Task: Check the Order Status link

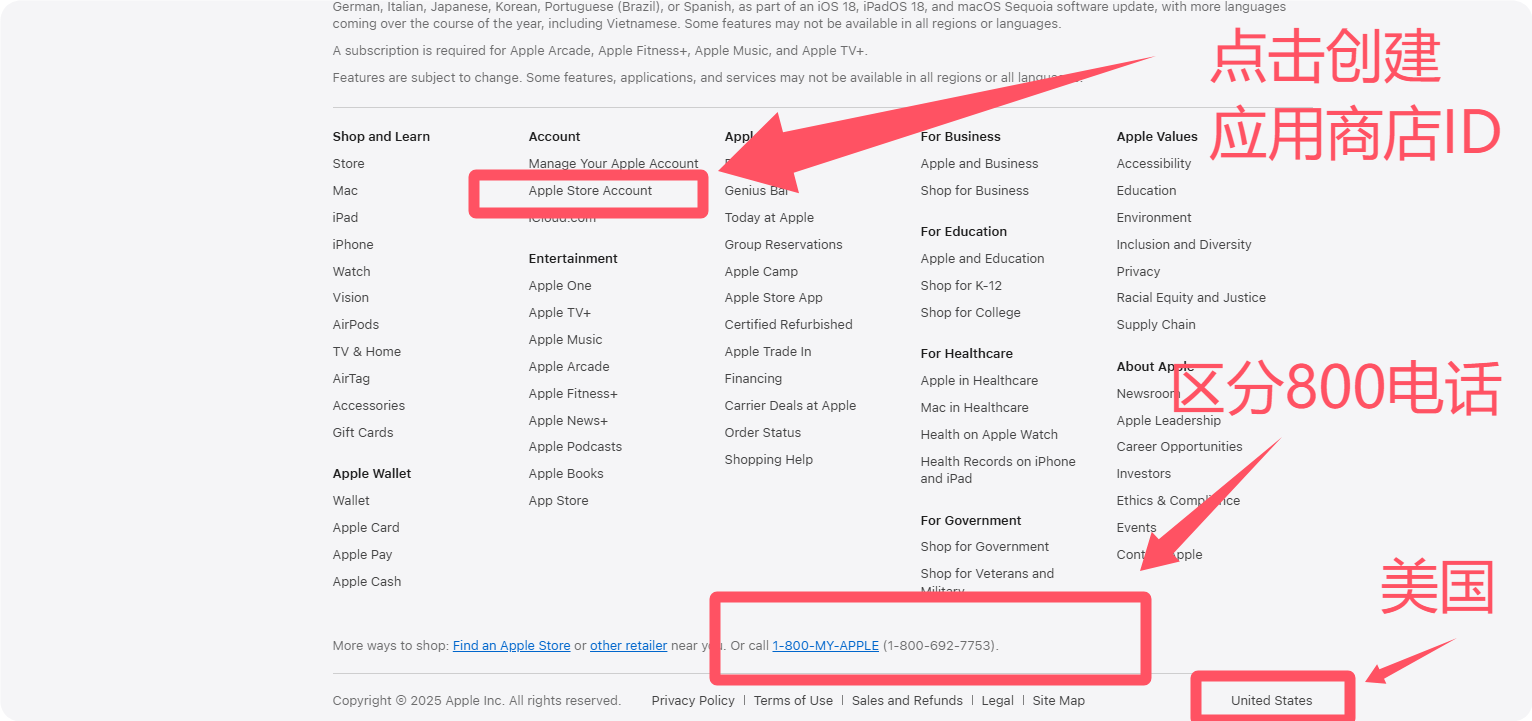Action: 763,433
